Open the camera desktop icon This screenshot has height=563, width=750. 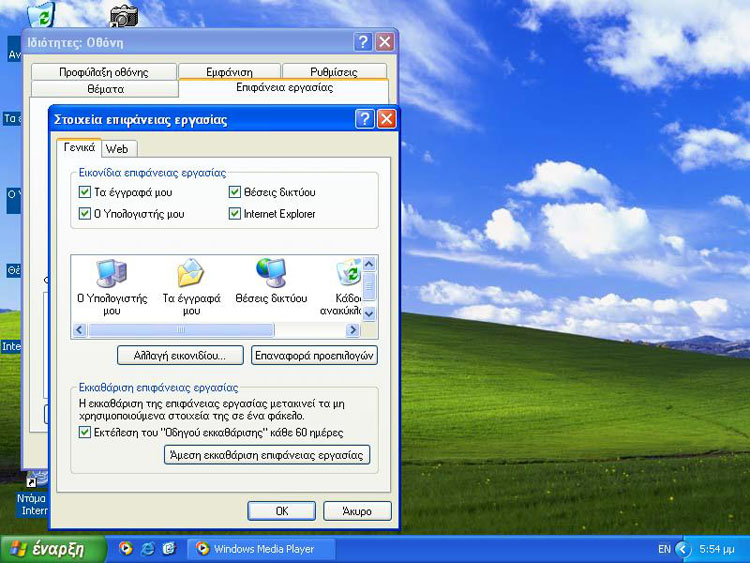(124, 16)
